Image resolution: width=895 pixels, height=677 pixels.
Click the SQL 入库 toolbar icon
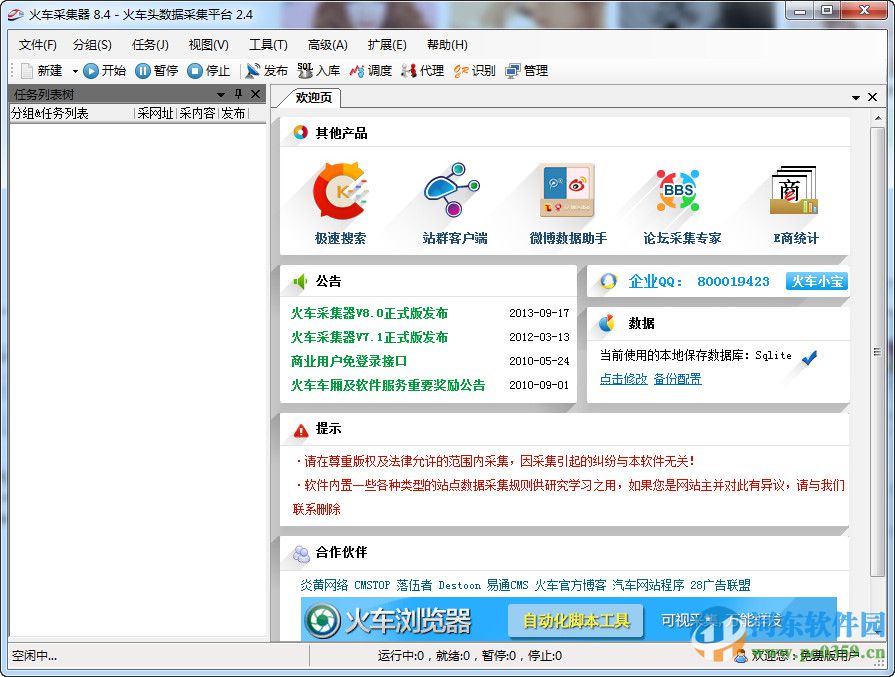click(x=315, y=70)
